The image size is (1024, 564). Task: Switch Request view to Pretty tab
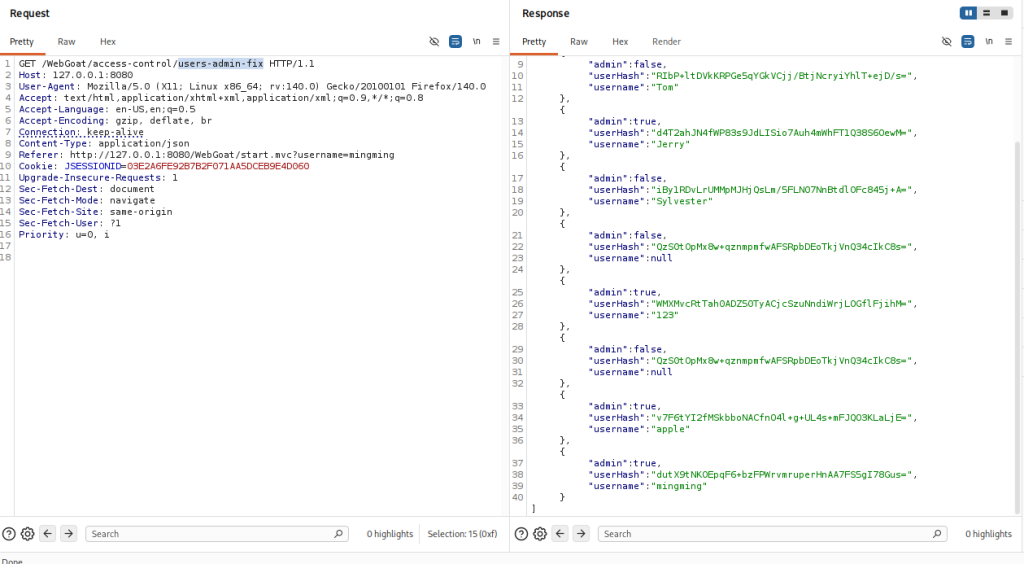tap(22, 42)
